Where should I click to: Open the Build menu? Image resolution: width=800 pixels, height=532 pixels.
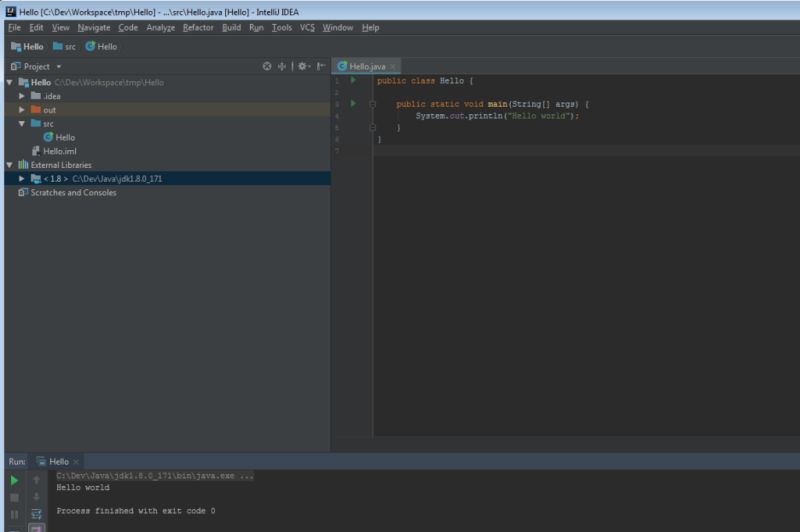pyautogui.click(x=231, y=28)
